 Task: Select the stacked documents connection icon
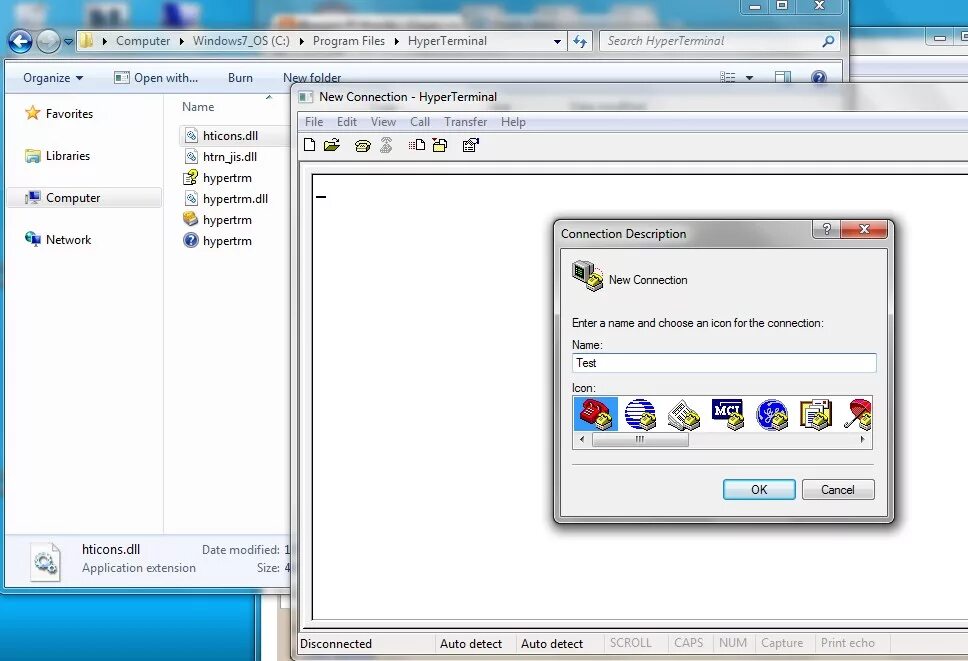tap(816, 414)
